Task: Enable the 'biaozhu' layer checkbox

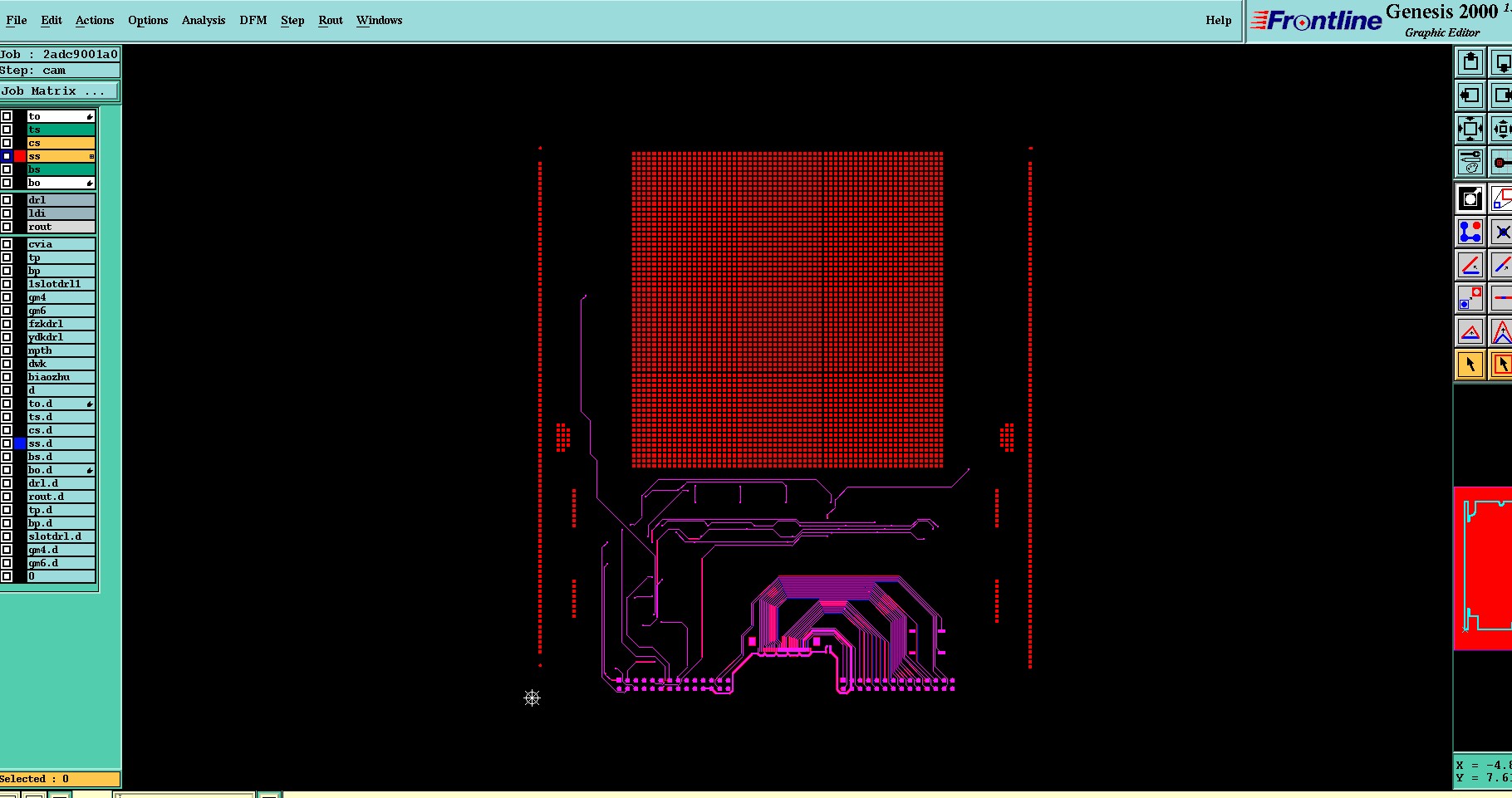Action: point(7,377)
